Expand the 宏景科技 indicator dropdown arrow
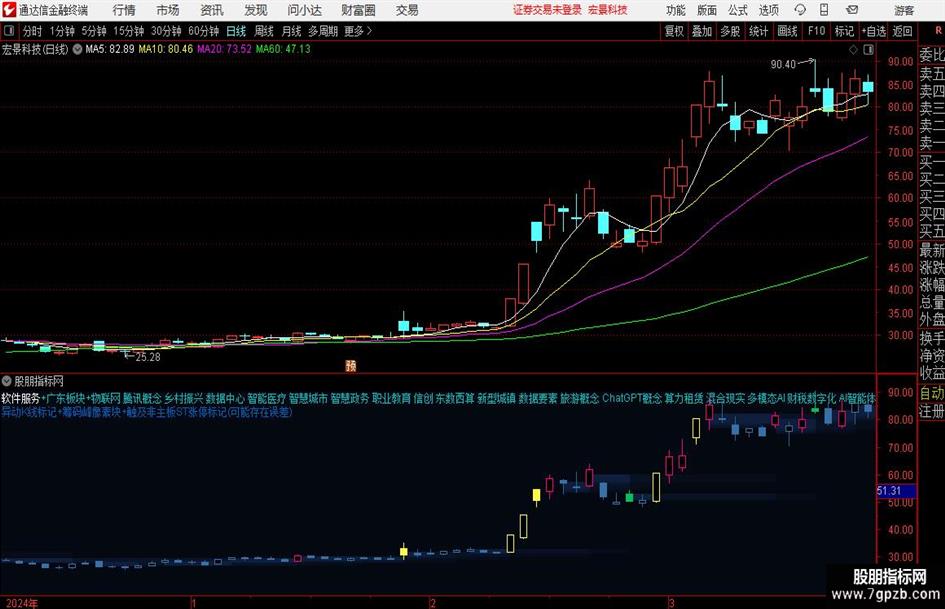The image size is (945, 609). pos(77,49)
